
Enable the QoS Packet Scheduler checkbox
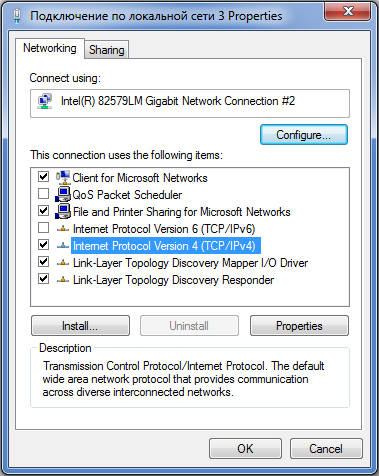tap(43, 193)
